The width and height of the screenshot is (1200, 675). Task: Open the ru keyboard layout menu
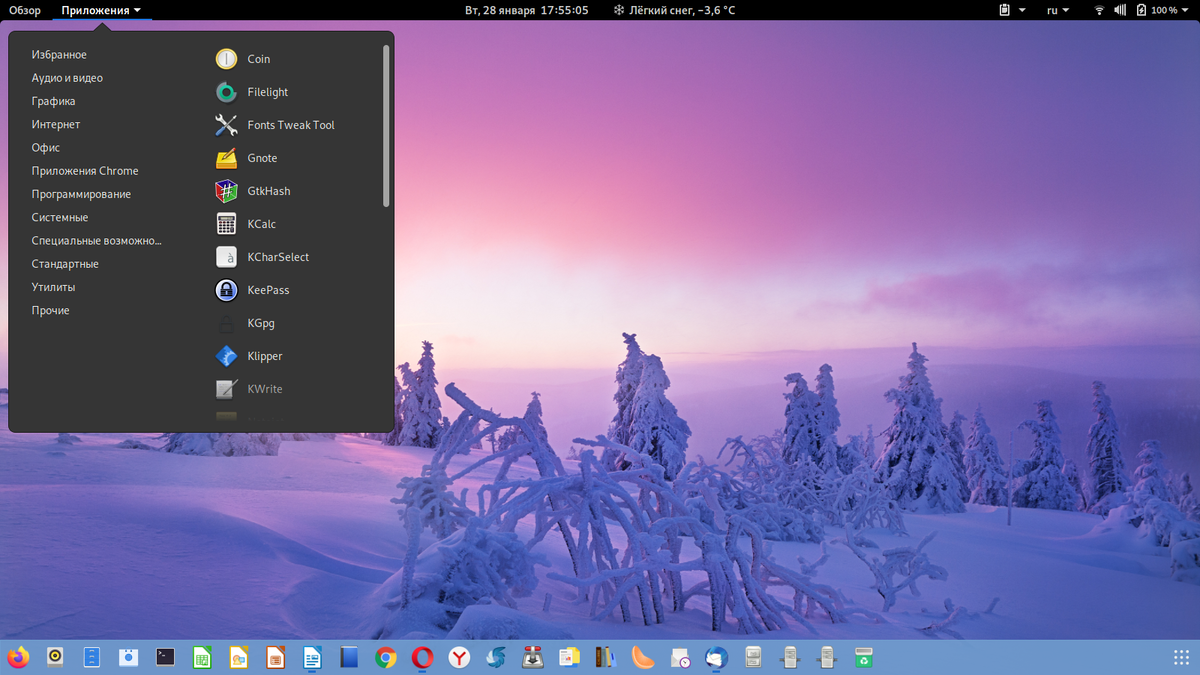(1058, 10)
